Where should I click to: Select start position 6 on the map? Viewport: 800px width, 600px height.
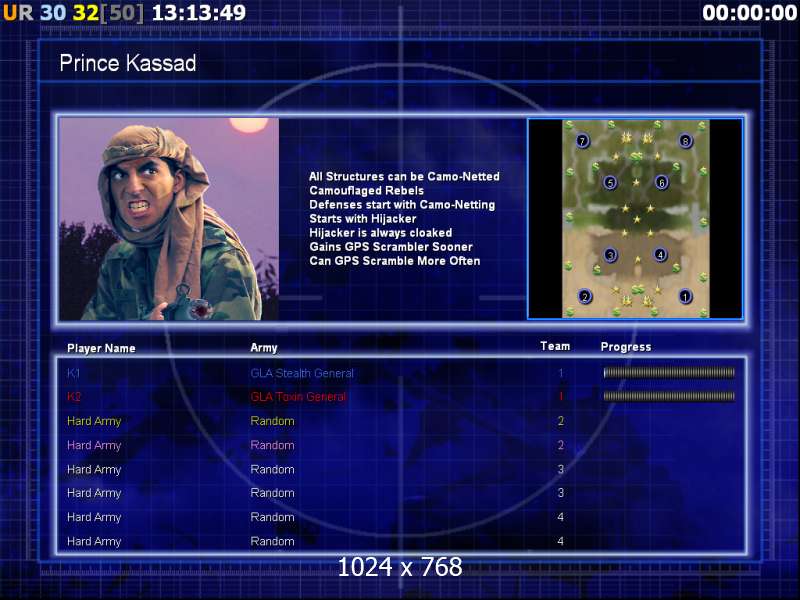(661, 182)
